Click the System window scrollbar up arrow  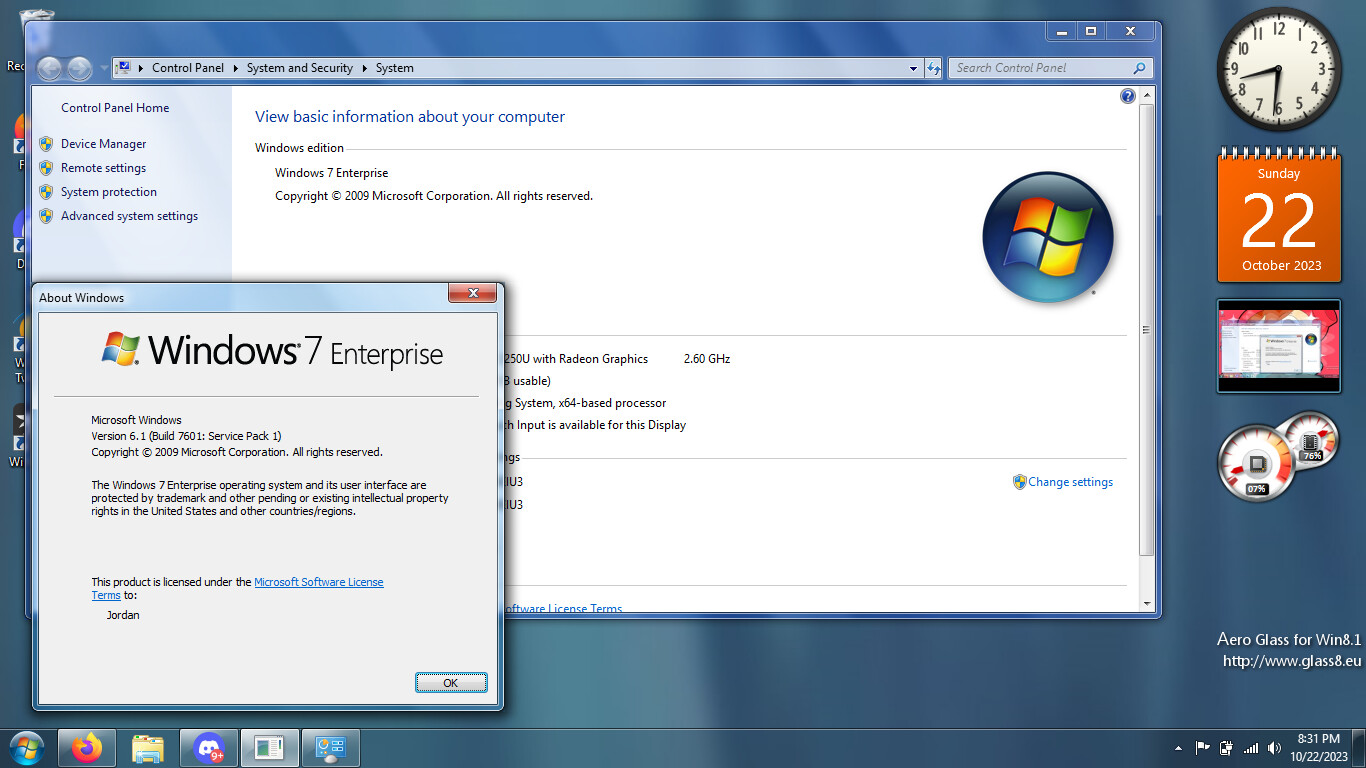tap(1146, 94)
